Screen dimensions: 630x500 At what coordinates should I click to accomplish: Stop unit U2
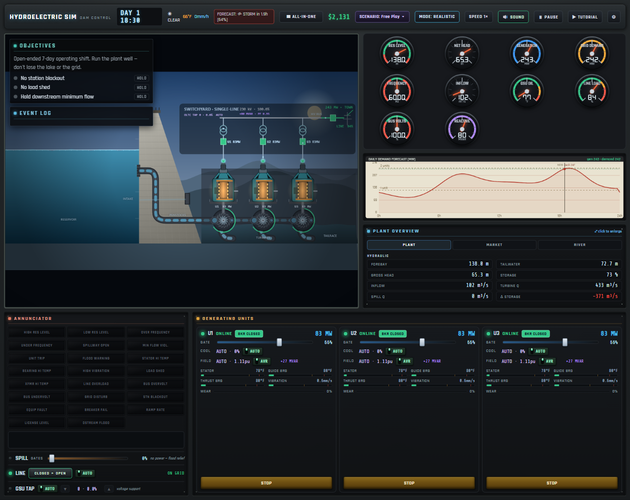click(x=409, y=483)
